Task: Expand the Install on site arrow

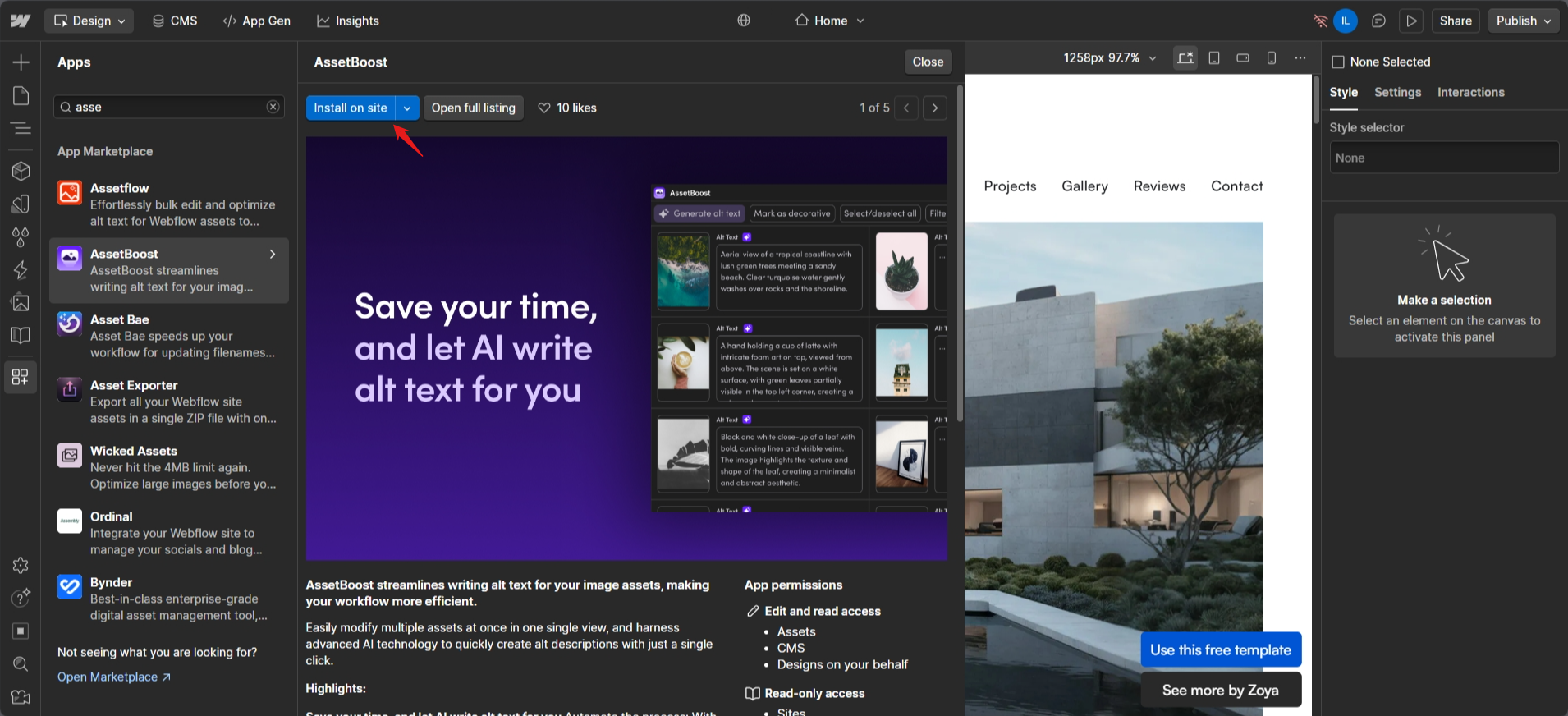Action: 407,108
